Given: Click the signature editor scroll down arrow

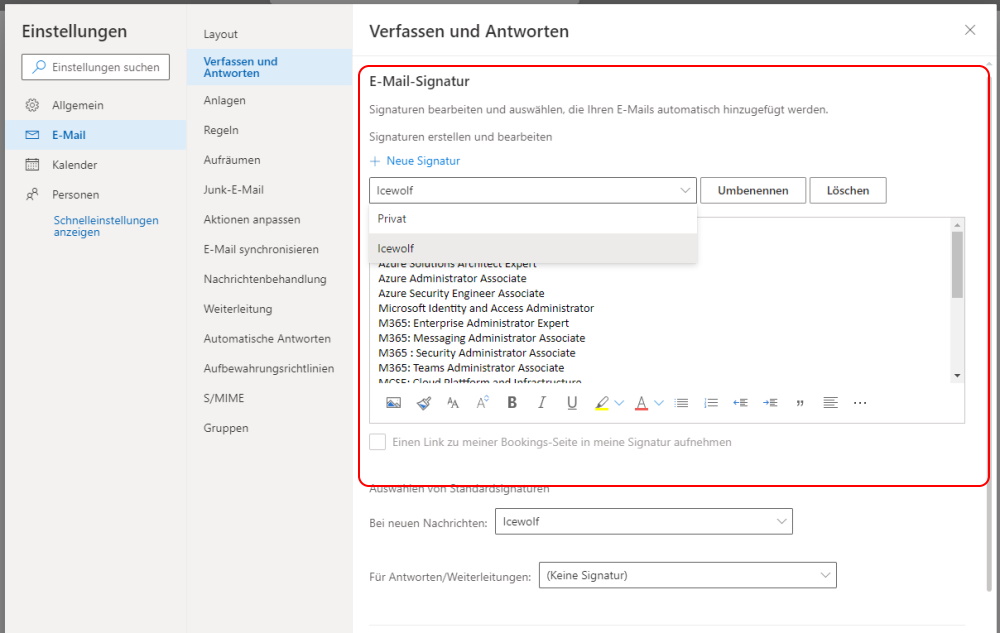Looking at the screenshot, I should [957, 376].
